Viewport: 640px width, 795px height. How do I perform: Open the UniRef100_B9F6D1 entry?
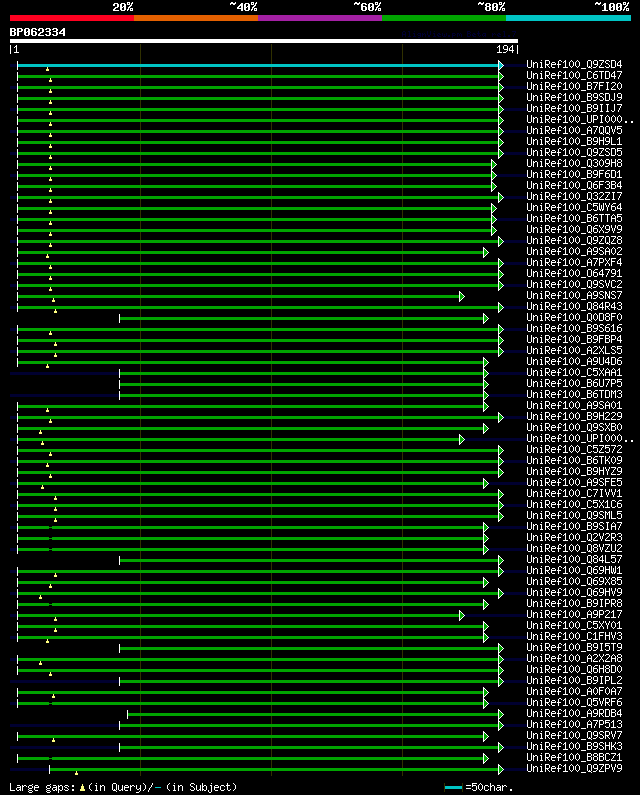pyautogui.click(x=574, y=174)
